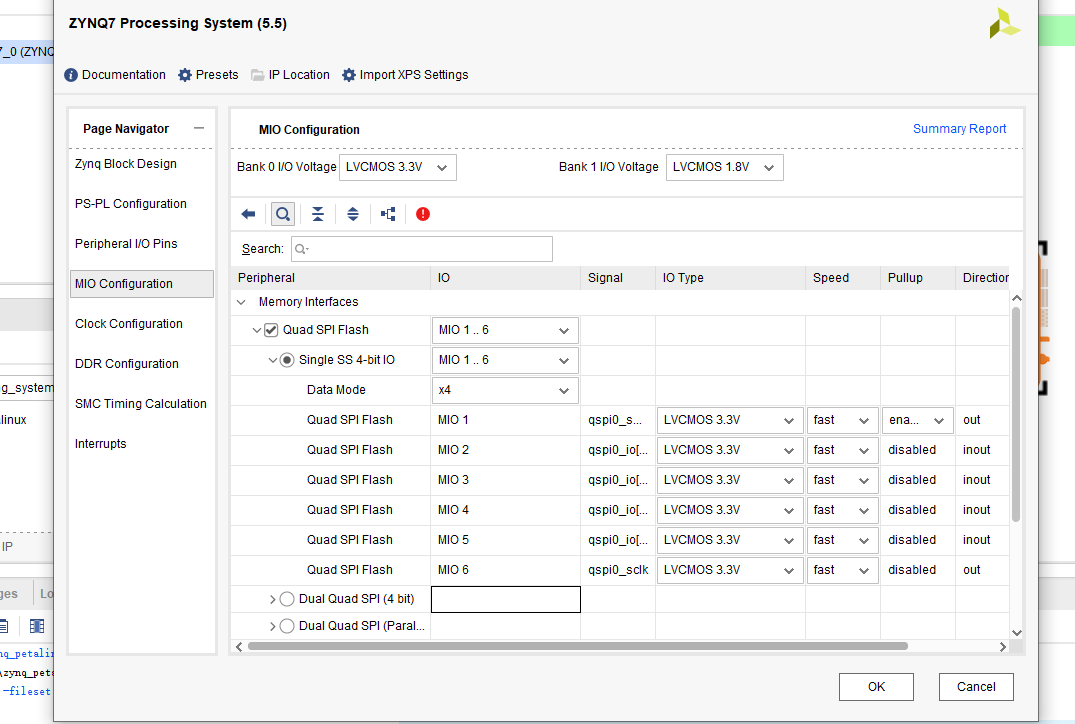Toggle the search magnifier toolbar icon
This screenshot has height=724, width=1075.
pos(283,214)
